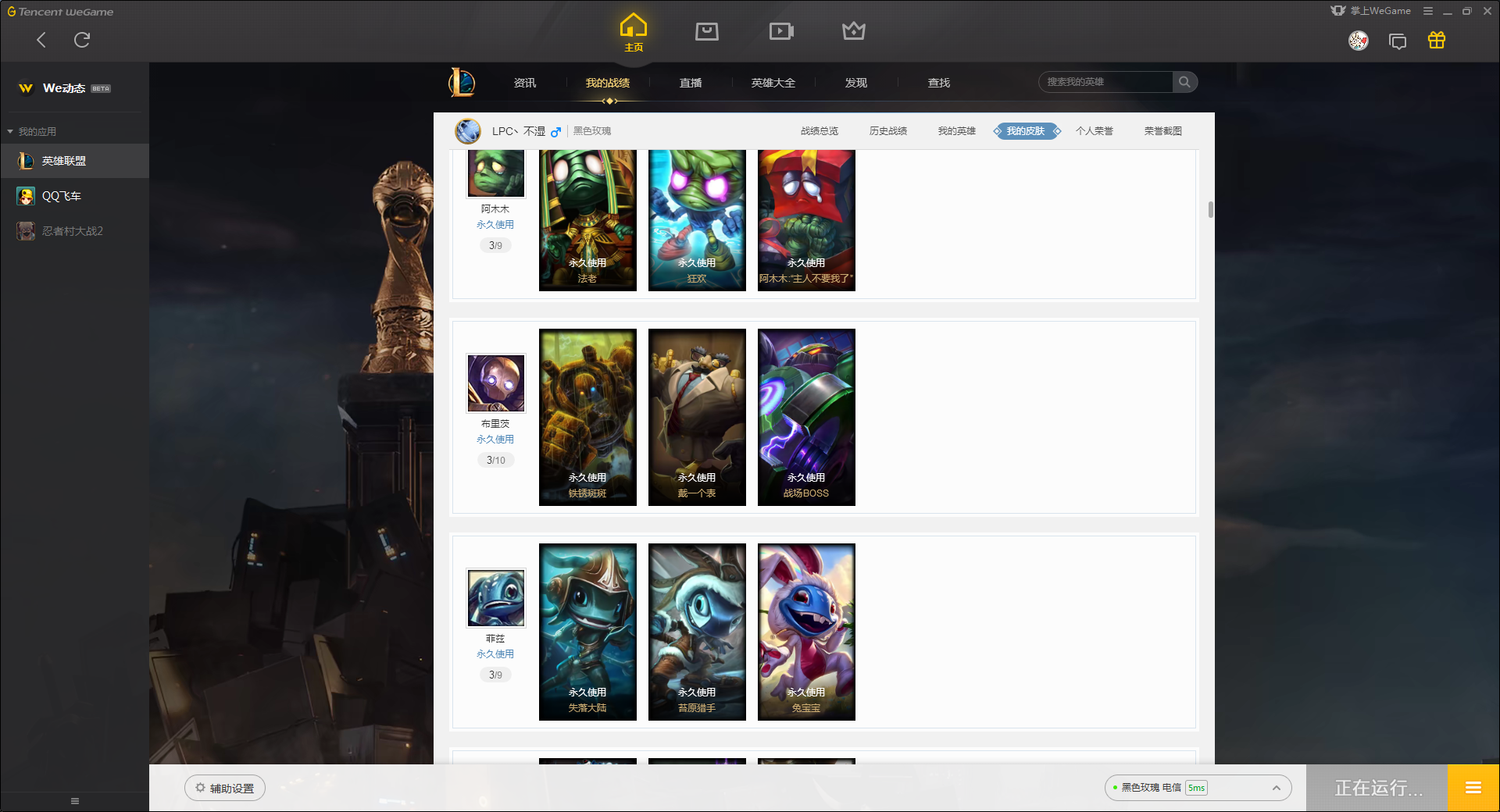Refresh the current page
The image size is (1500, 812).
82,40
